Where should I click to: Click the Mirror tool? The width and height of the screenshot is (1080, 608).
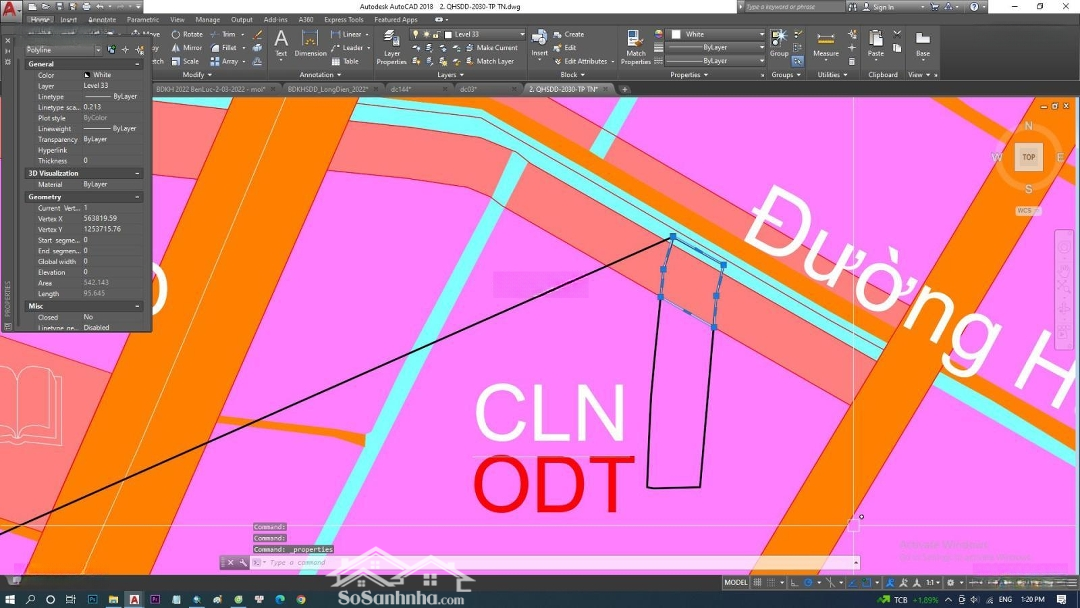(186, 47)
